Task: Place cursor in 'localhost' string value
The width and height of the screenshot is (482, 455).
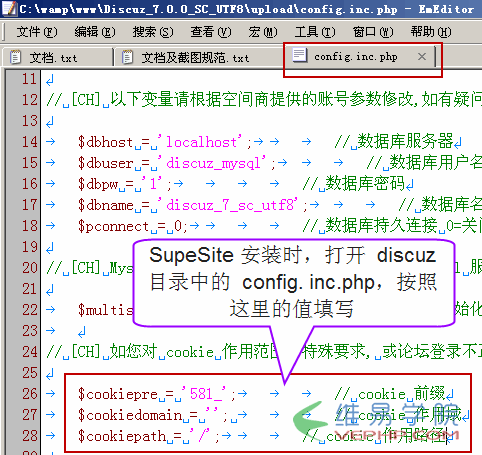Action: (x=201, y=142)
